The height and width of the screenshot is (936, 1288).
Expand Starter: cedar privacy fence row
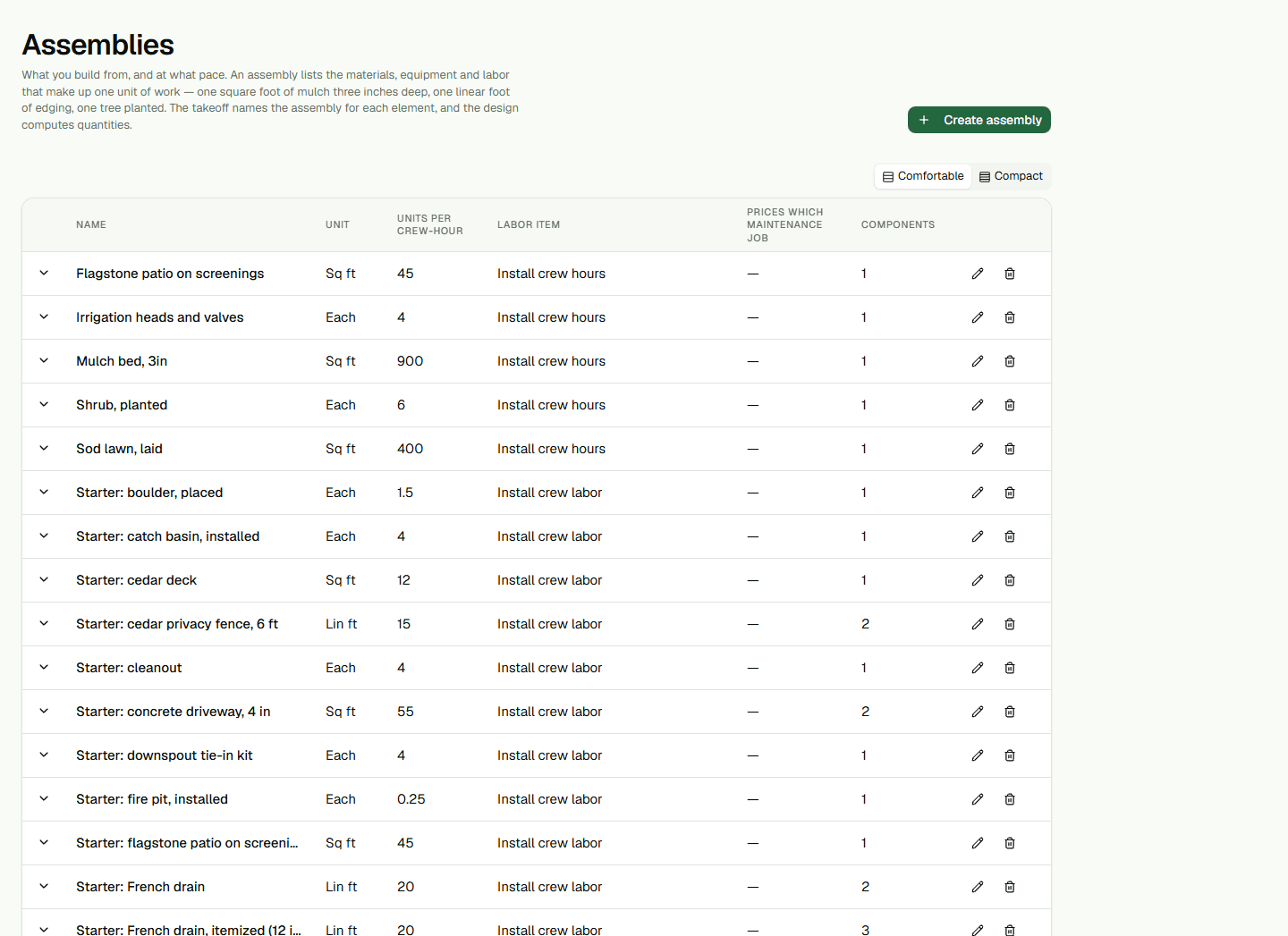(44, 624)
